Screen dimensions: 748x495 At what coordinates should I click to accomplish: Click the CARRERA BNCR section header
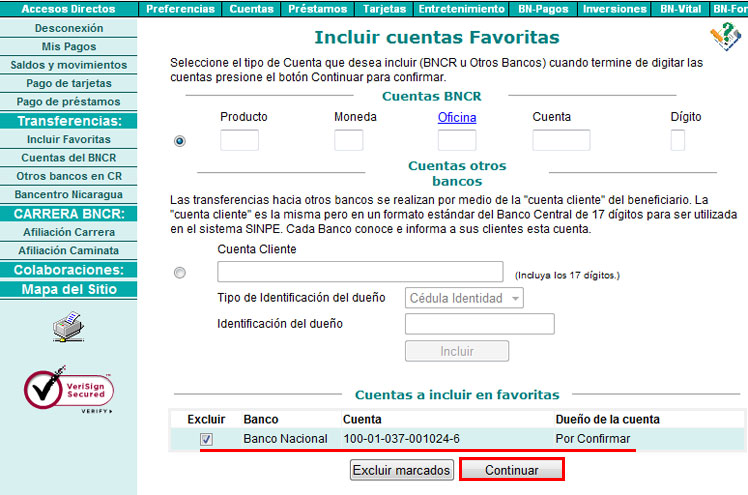[69, 214]
